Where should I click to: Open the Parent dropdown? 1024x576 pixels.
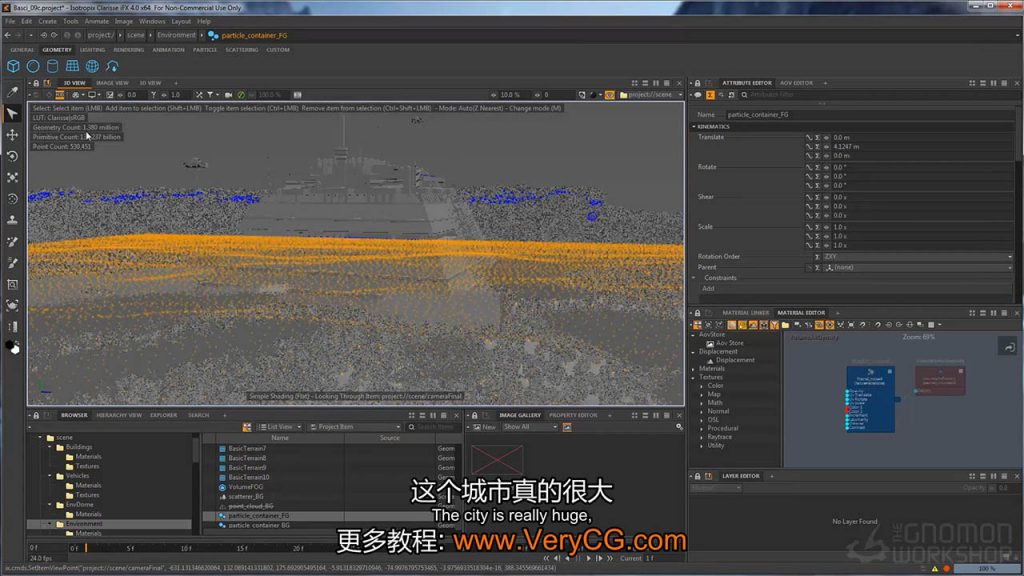(918, 268)
